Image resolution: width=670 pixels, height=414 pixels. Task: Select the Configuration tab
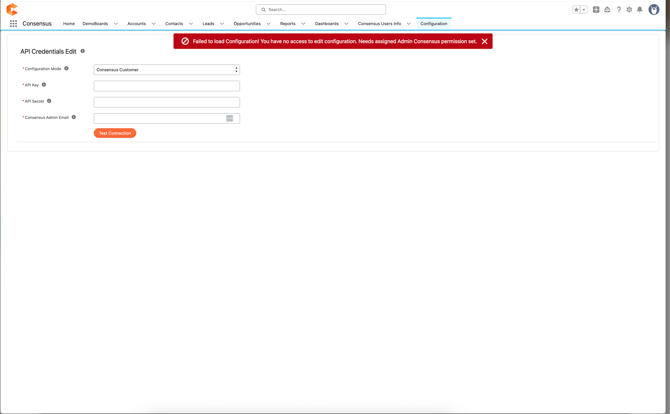tap(434, 23)
